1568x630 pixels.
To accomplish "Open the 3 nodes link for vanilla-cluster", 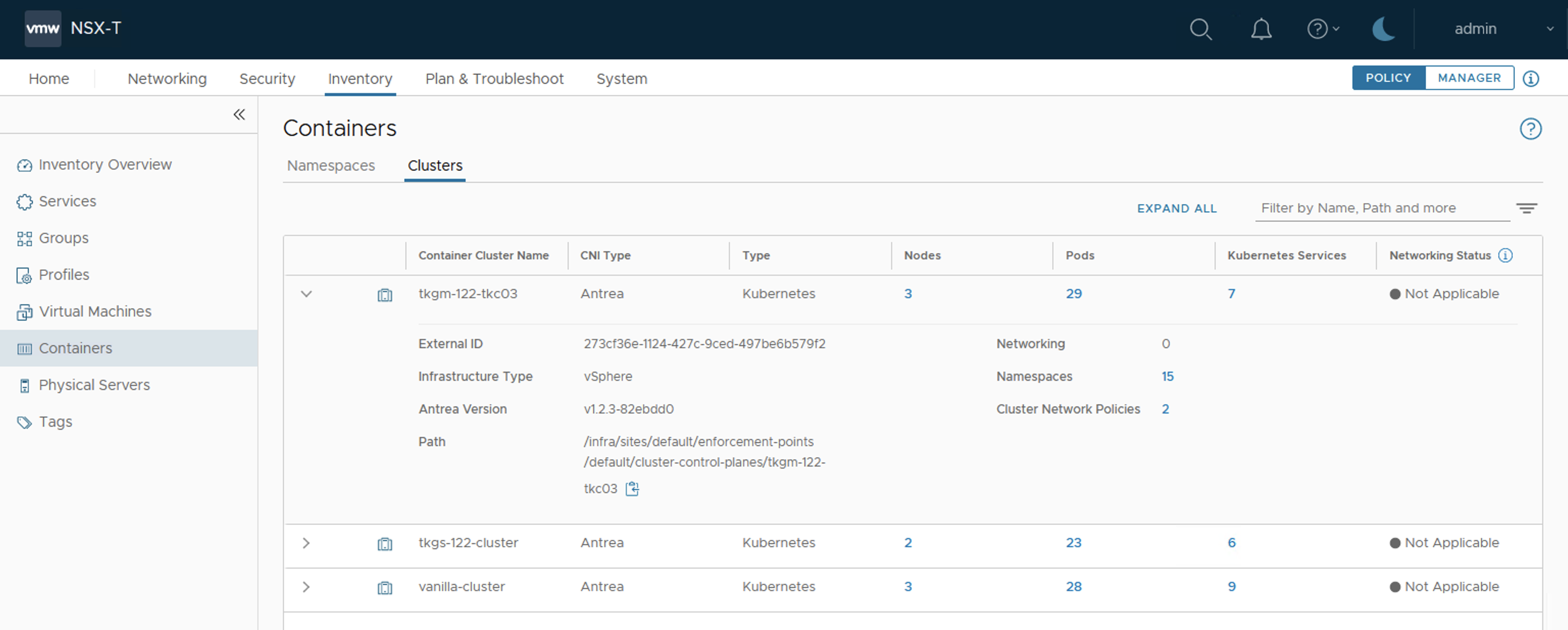I will click(x=908, y=587).
